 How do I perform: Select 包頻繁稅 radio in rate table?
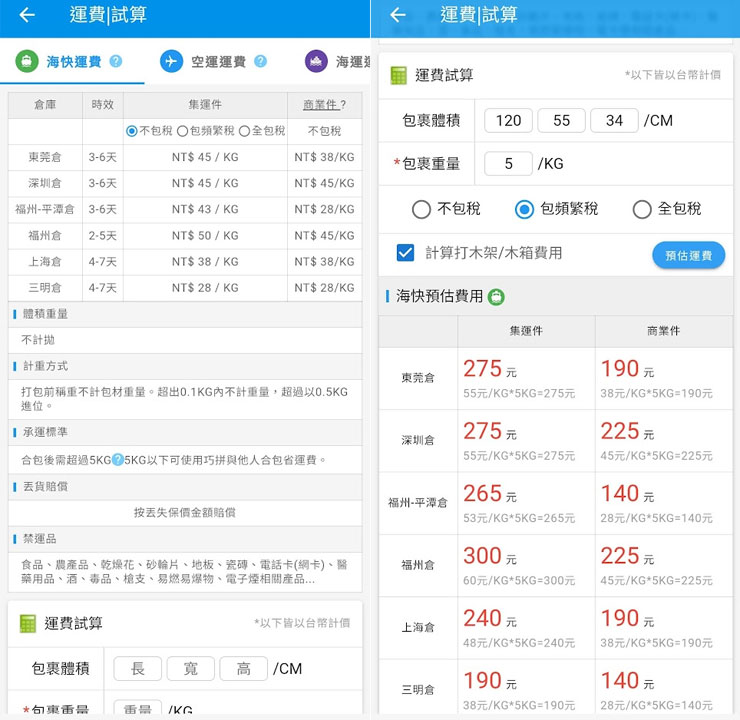coord(182,131)
